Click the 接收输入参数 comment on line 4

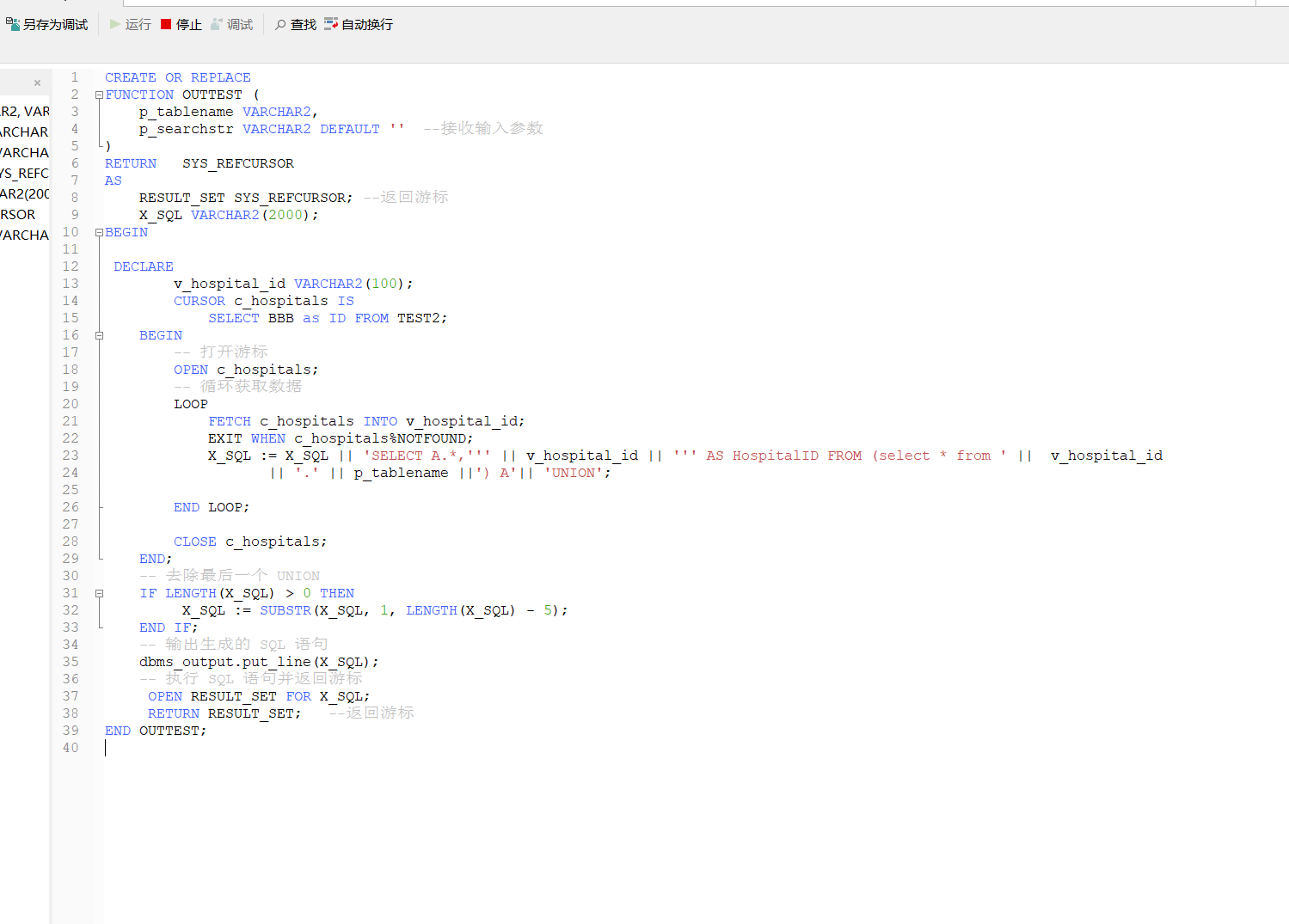[483, 129]
